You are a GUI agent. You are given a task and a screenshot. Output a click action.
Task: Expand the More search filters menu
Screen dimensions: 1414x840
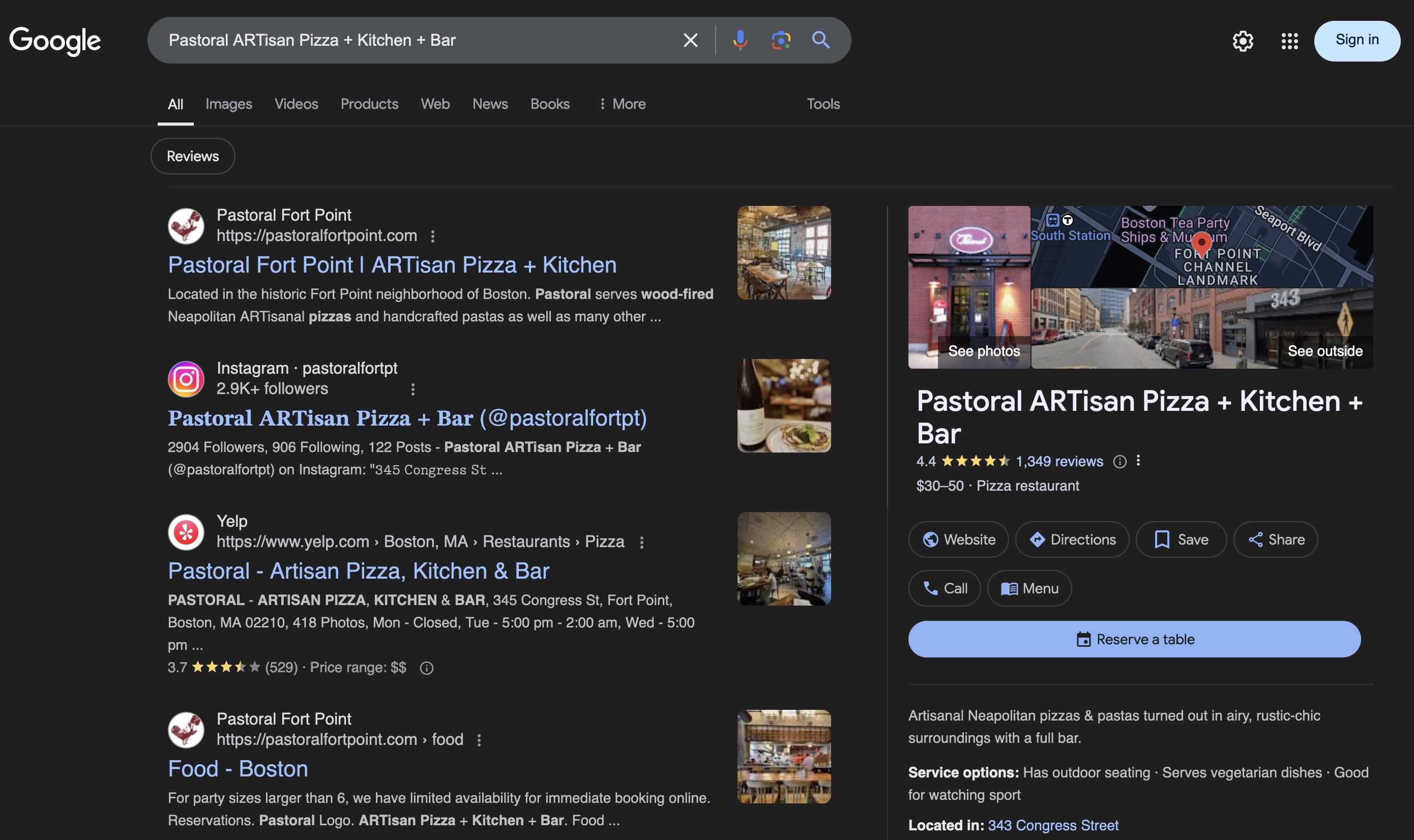pos(622,104)
